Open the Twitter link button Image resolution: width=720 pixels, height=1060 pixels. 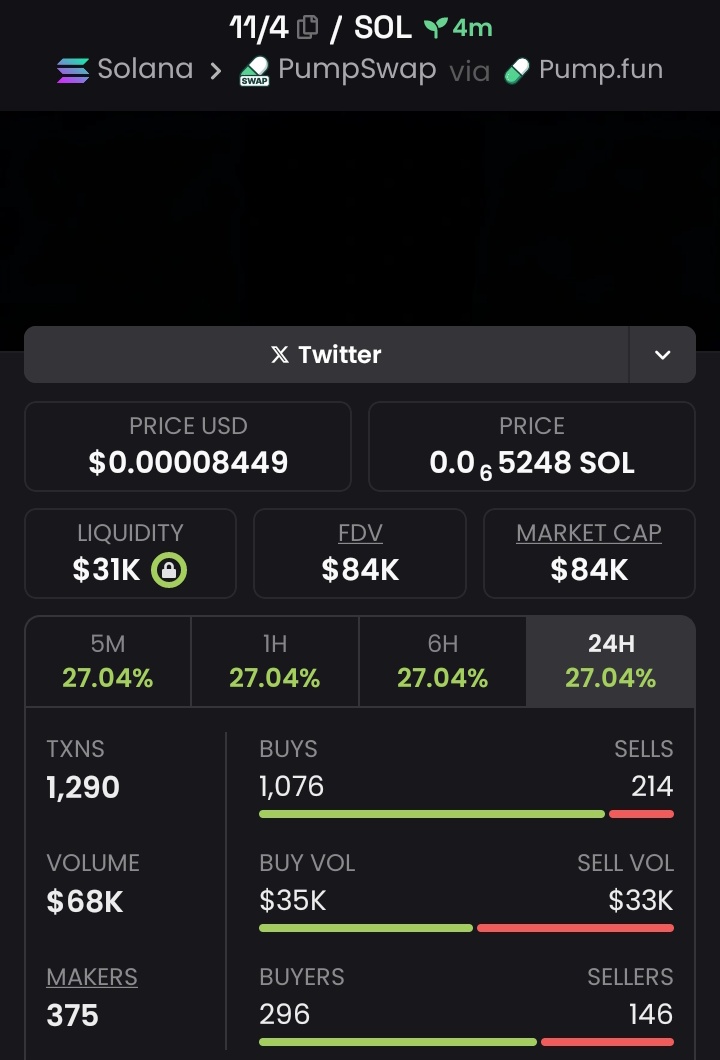[326, 355]
